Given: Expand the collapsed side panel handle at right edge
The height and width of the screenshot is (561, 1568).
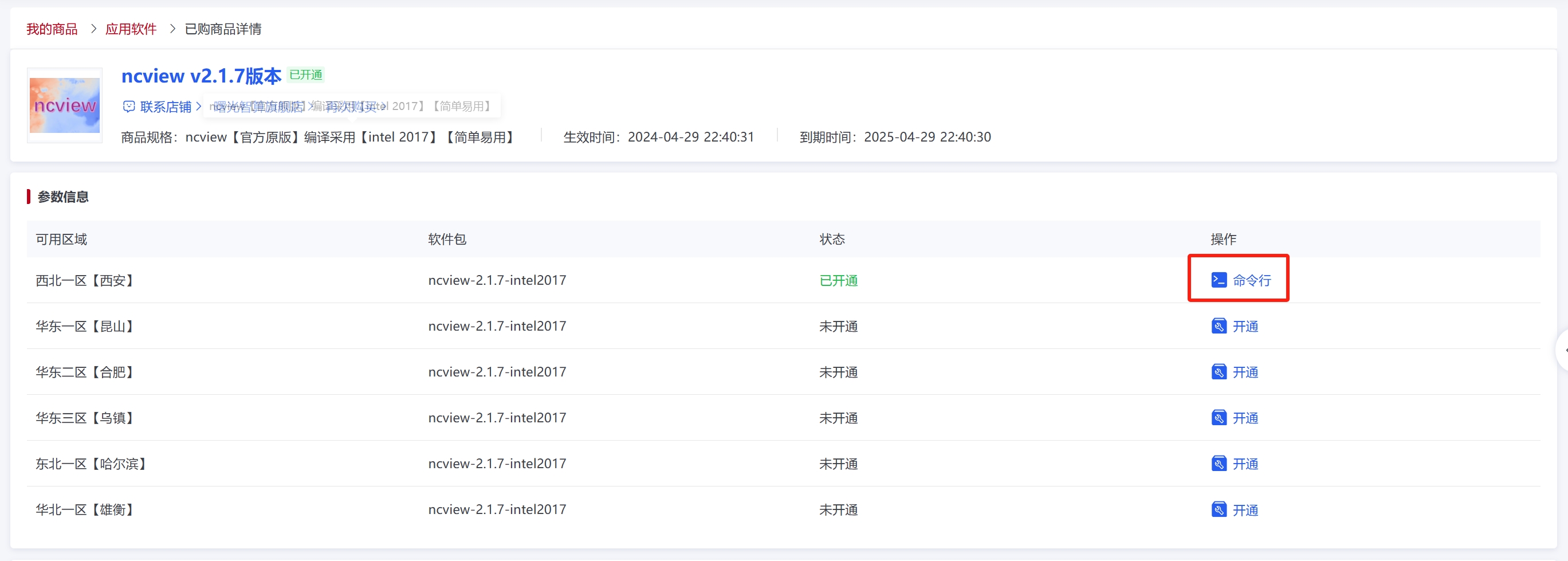Looking at the screenshot, I should pos(1562,350).
